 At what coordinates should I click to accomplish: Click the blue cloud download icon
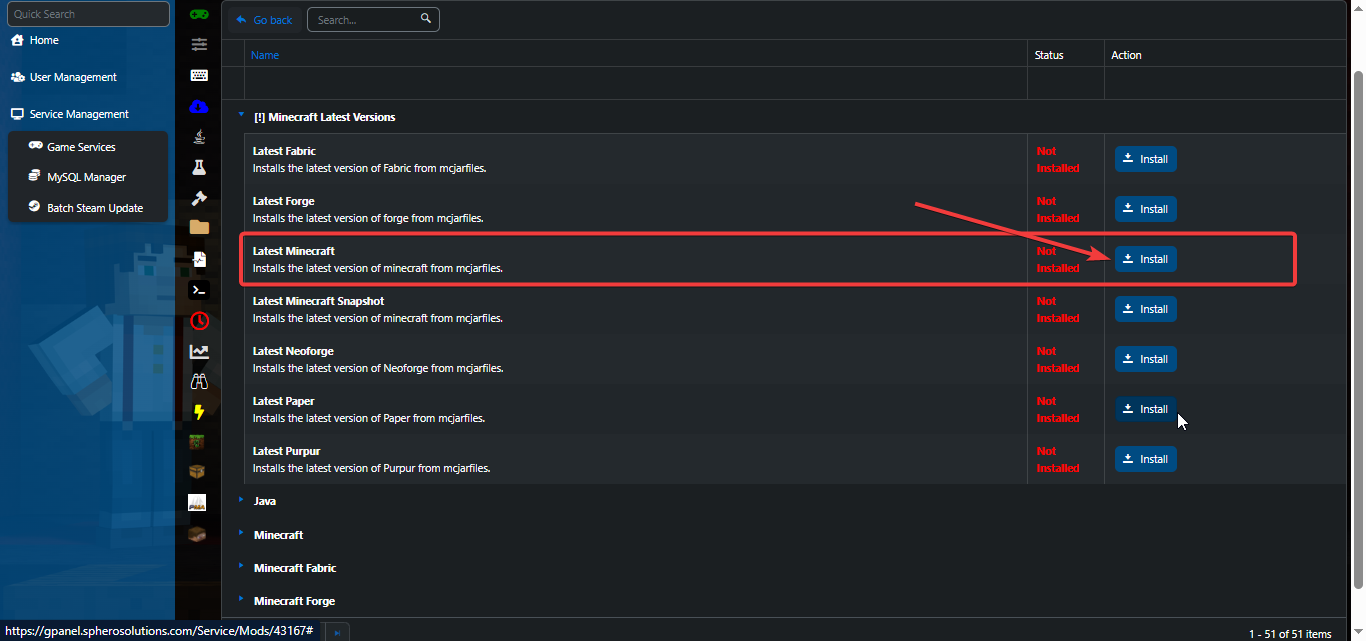pyautogui.click(x=199, y=106)
